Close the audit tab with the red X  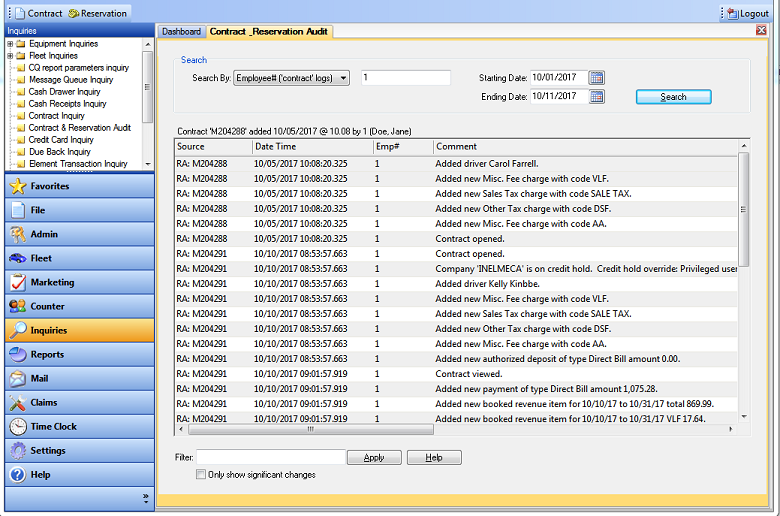[x=761, y=30]
